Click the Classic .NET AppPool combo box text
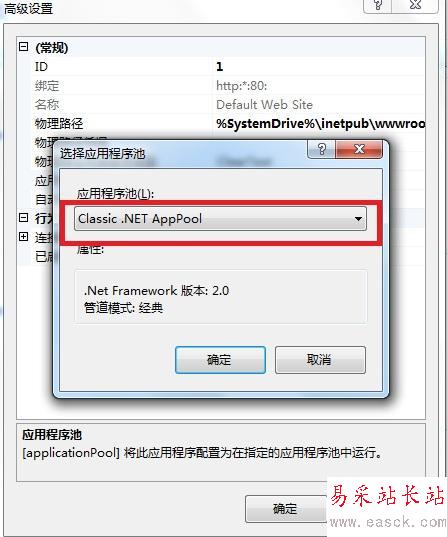447x537 pixels. coord(140,218)
